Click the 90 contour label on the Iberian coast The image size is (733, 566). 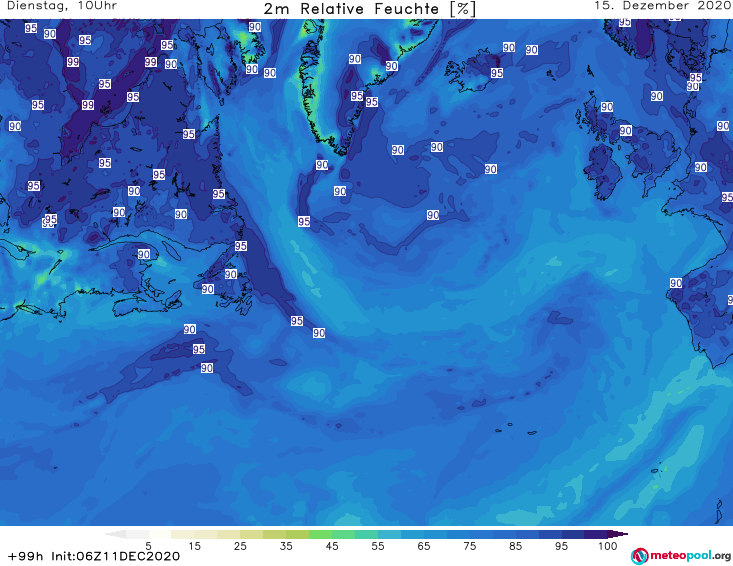676,283
